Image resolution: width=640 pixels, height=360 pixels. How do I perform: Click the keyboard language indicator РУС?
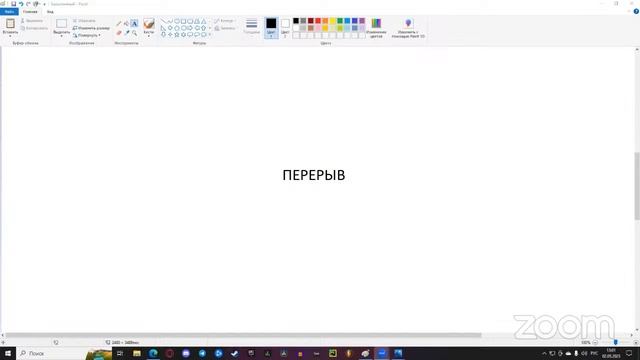tap(594, 353)
